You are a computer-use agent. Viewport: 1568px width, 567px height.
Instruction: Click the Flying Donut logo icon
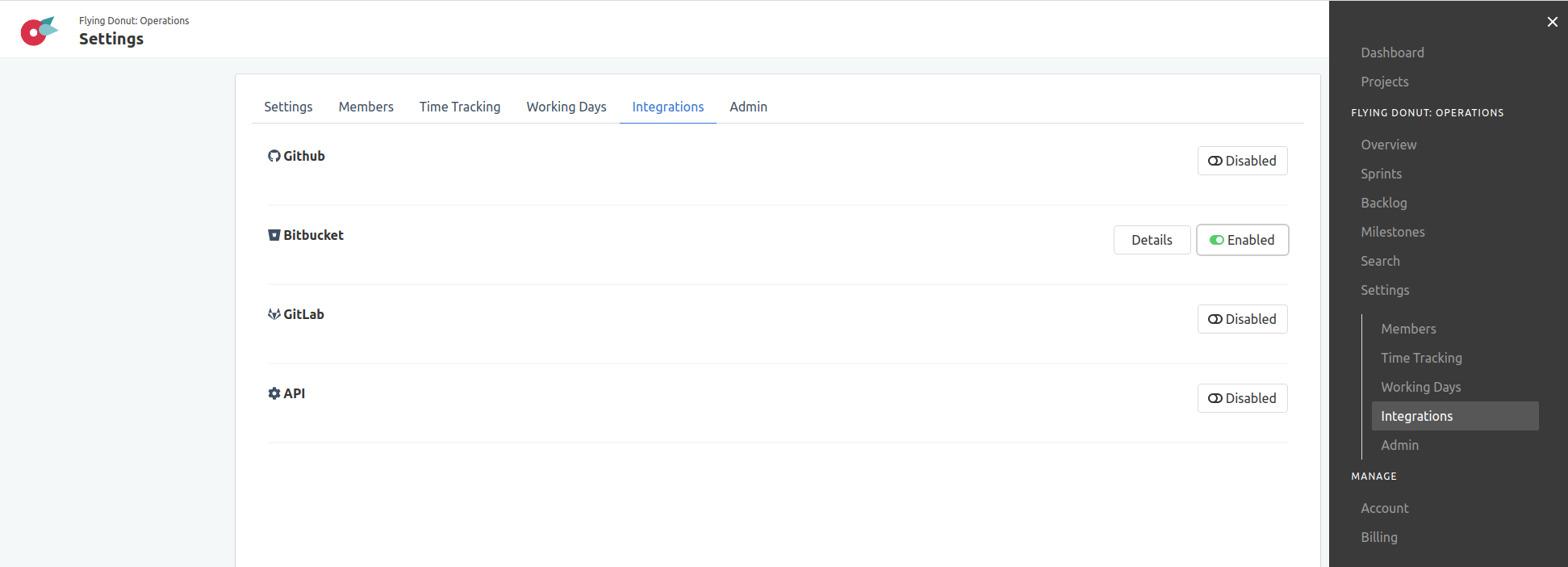[39, 31]
